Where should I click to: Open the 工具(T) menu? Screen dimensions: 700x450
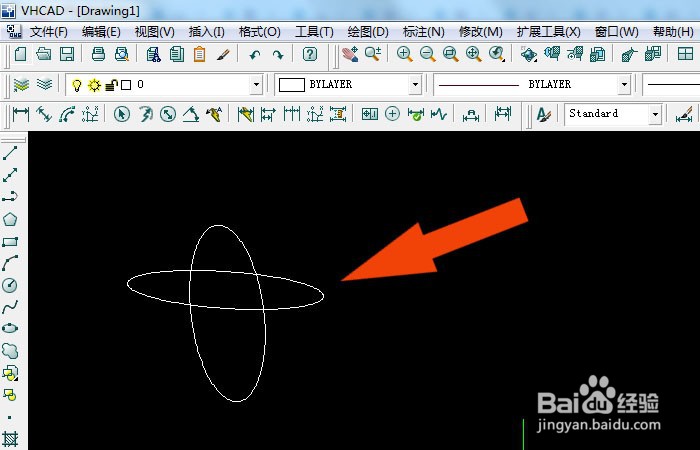(x=314, y=32)
